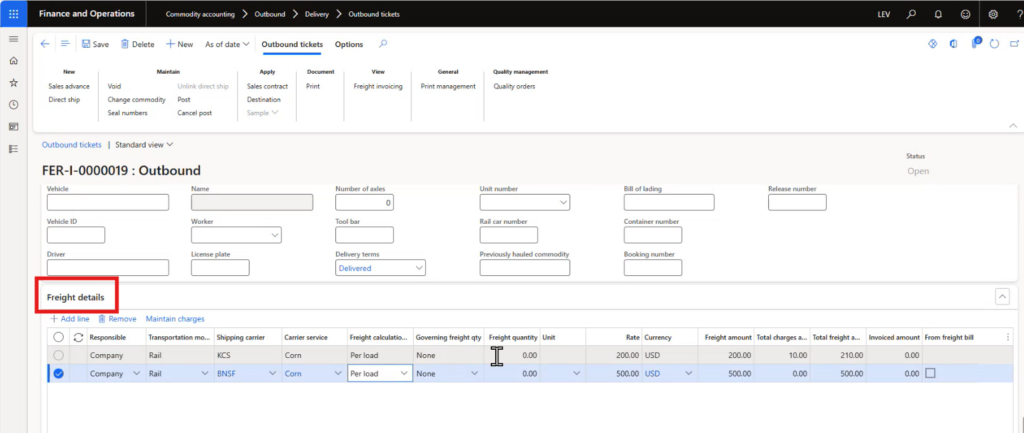The width and height of the screenshot is (1024, 433).
Task: Open help question mark icon
Action: pos(1019,14)
